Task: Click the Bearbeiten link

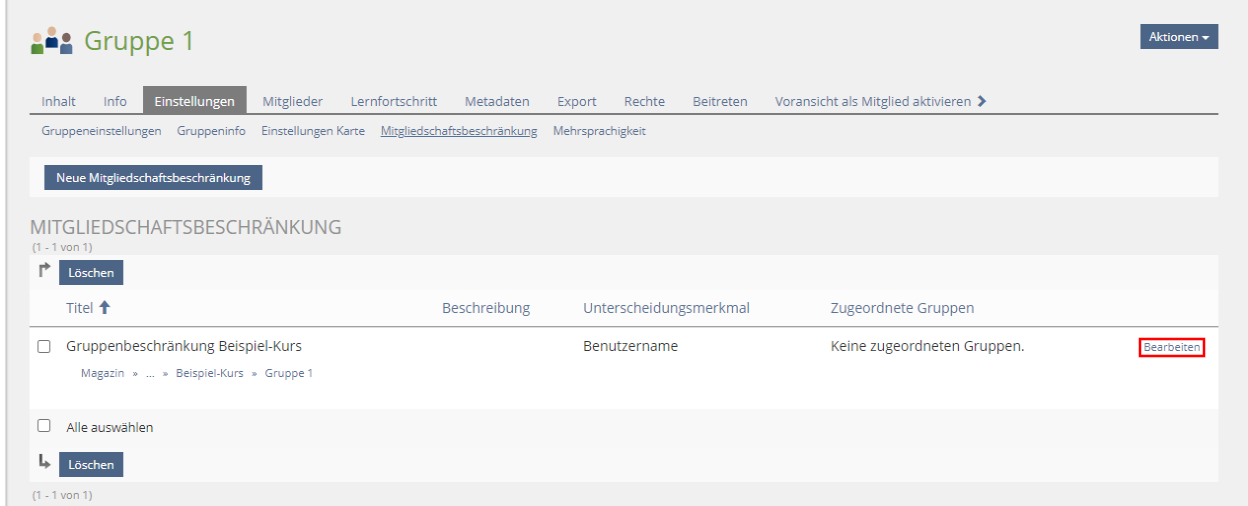Action: coord(1171,347)
